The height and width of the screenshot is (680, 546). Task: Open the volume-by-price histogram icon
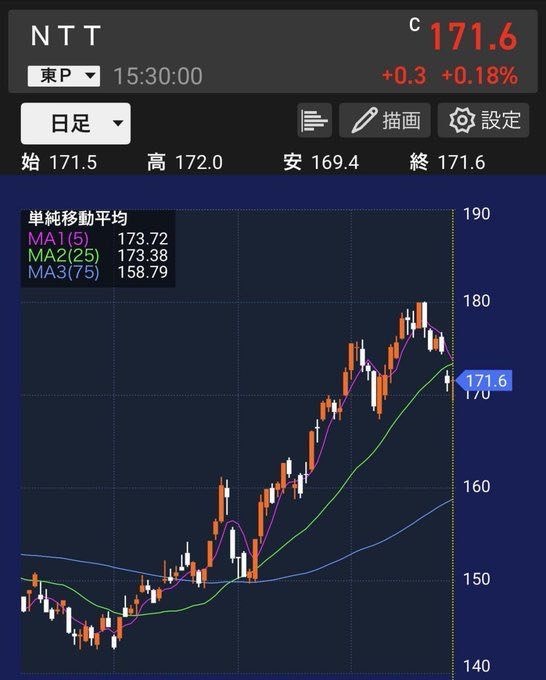[315, 120]
